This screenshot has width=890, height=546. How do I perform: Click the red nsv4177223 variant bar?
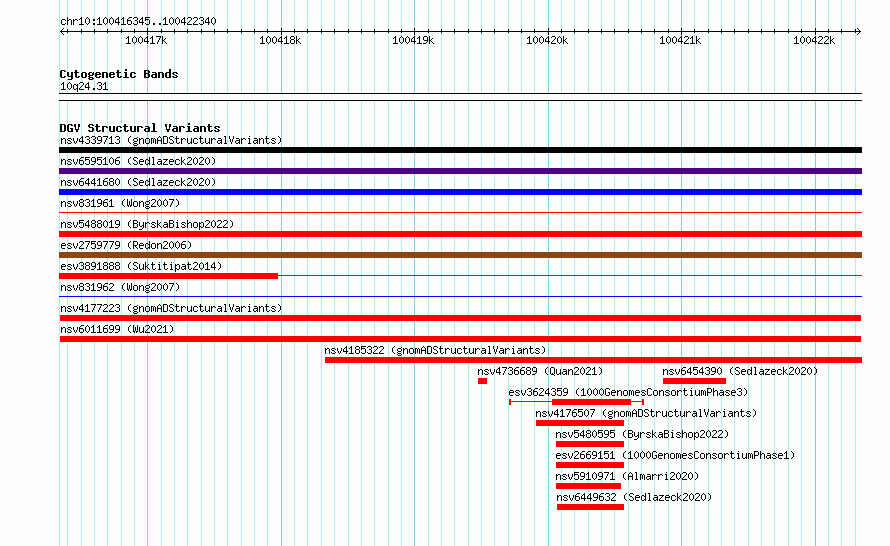pyautogui.click(x=460, y=318)
